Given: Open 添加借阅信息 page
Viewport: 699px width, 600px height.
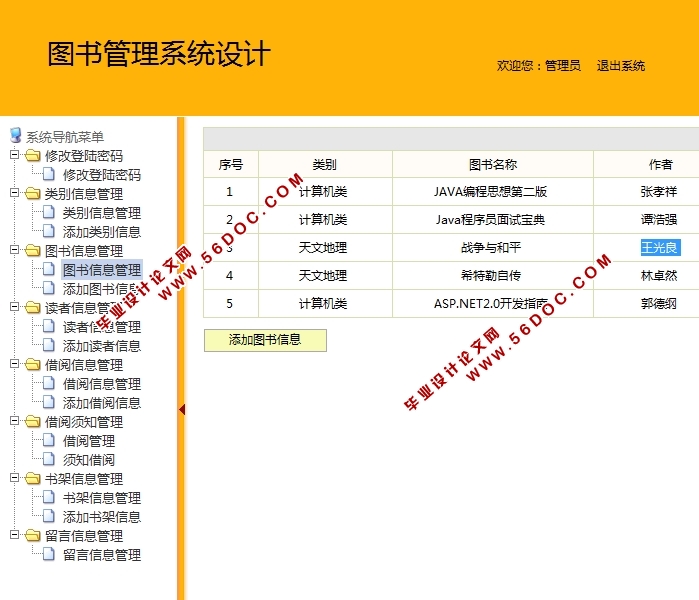Looking at the screenshot, I should pos(102,403).
